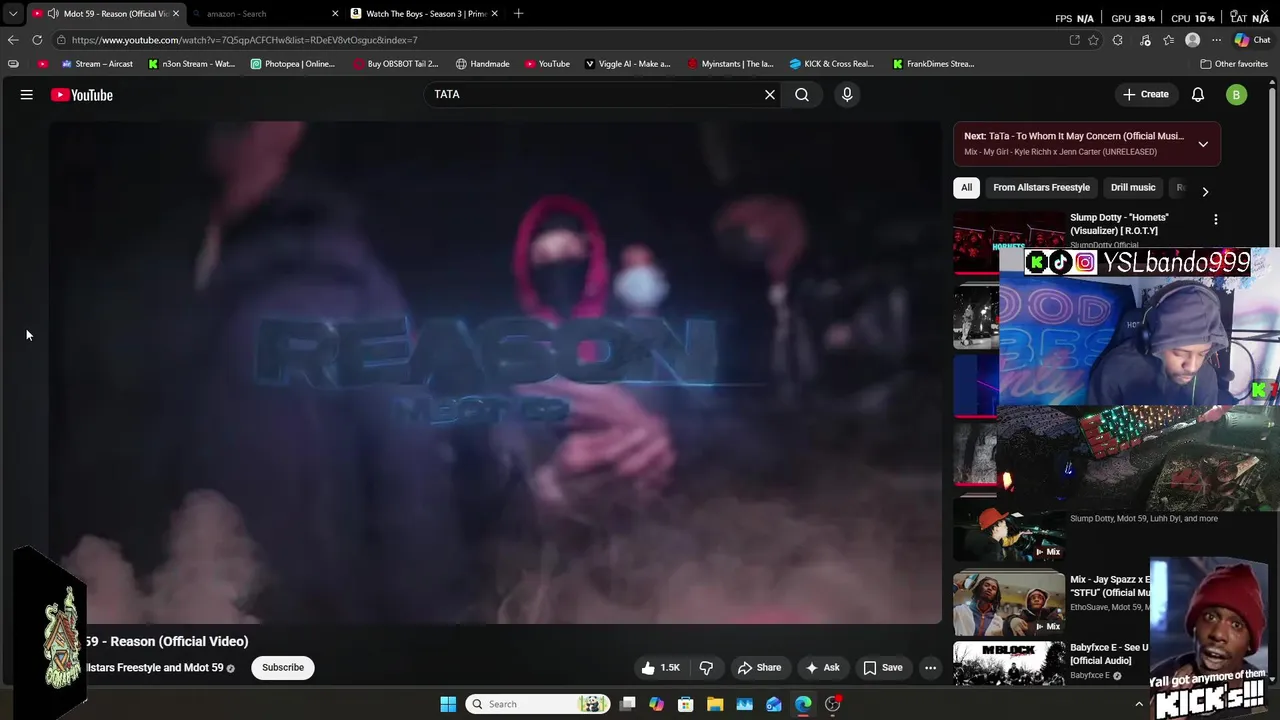Open the Myinstants bookmark

pyautogui.click(x=730, y=64)
